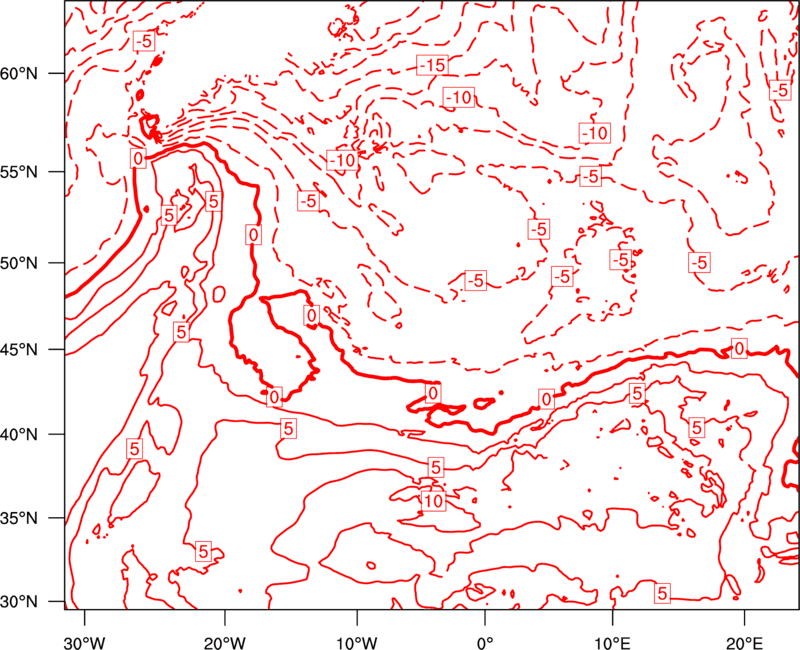800x650 pixels.
Task: Click the 30°N latitude axis label
Action: [x=19, y=602]
